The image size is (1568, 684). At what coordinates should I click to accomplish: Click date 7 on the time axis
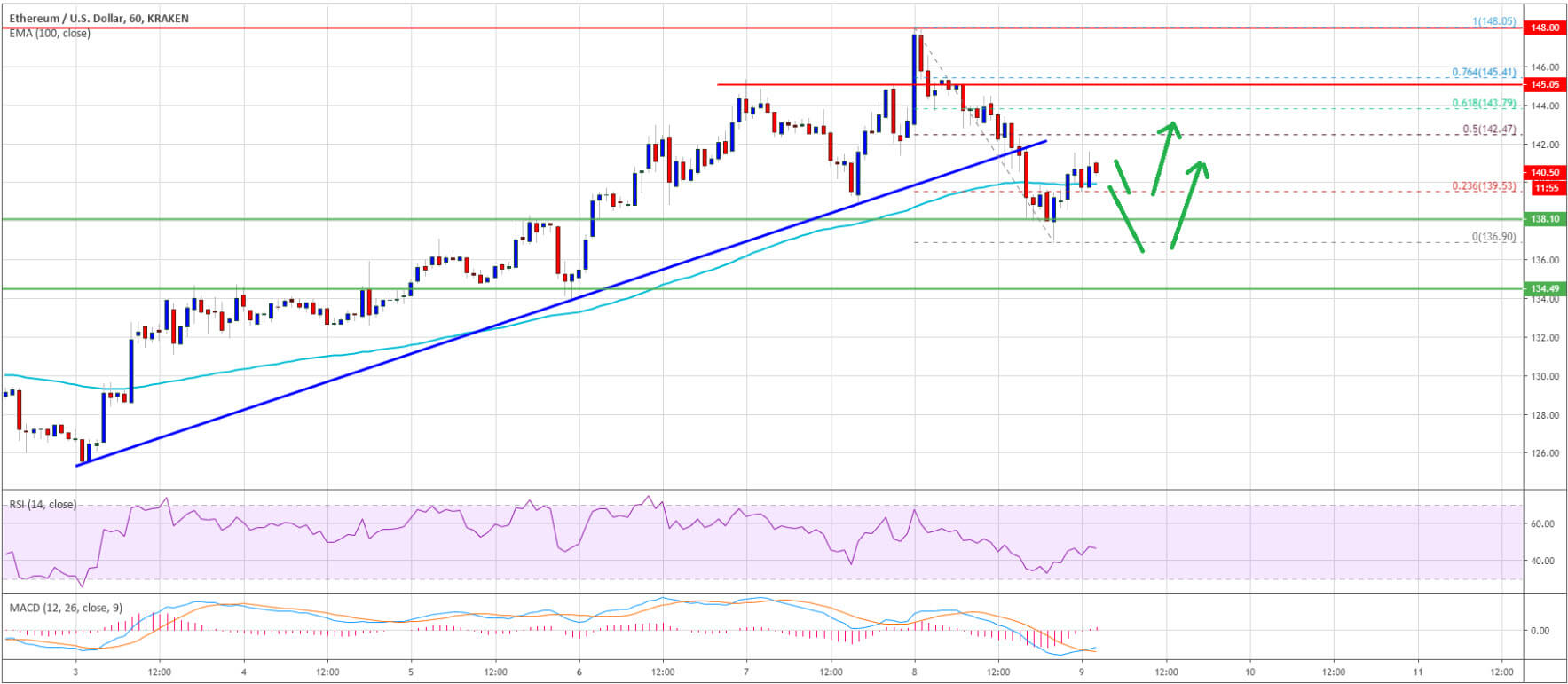point(746,672)
